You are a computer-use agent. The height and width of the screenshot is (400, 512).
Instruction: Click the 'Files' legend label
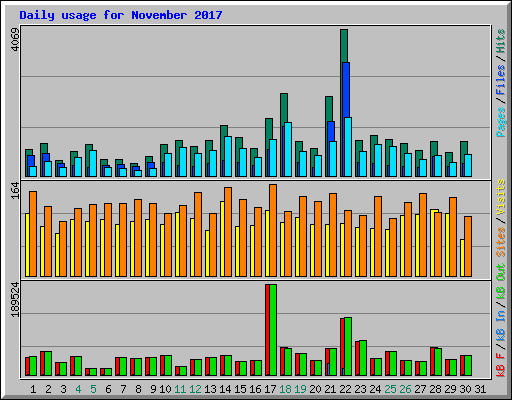501,80
